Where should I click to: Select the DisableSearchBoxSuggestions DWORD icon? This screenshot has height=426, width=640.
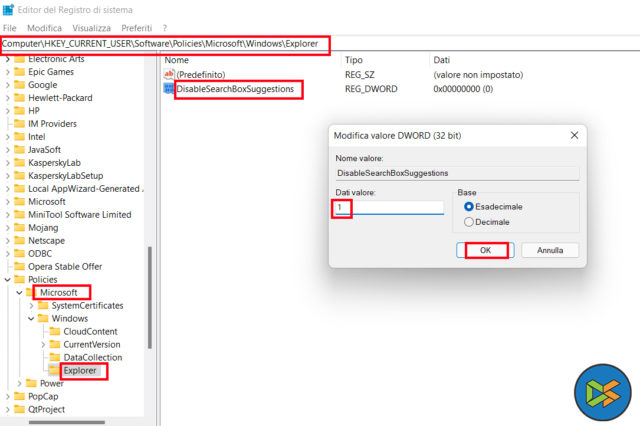pos(169,89)
